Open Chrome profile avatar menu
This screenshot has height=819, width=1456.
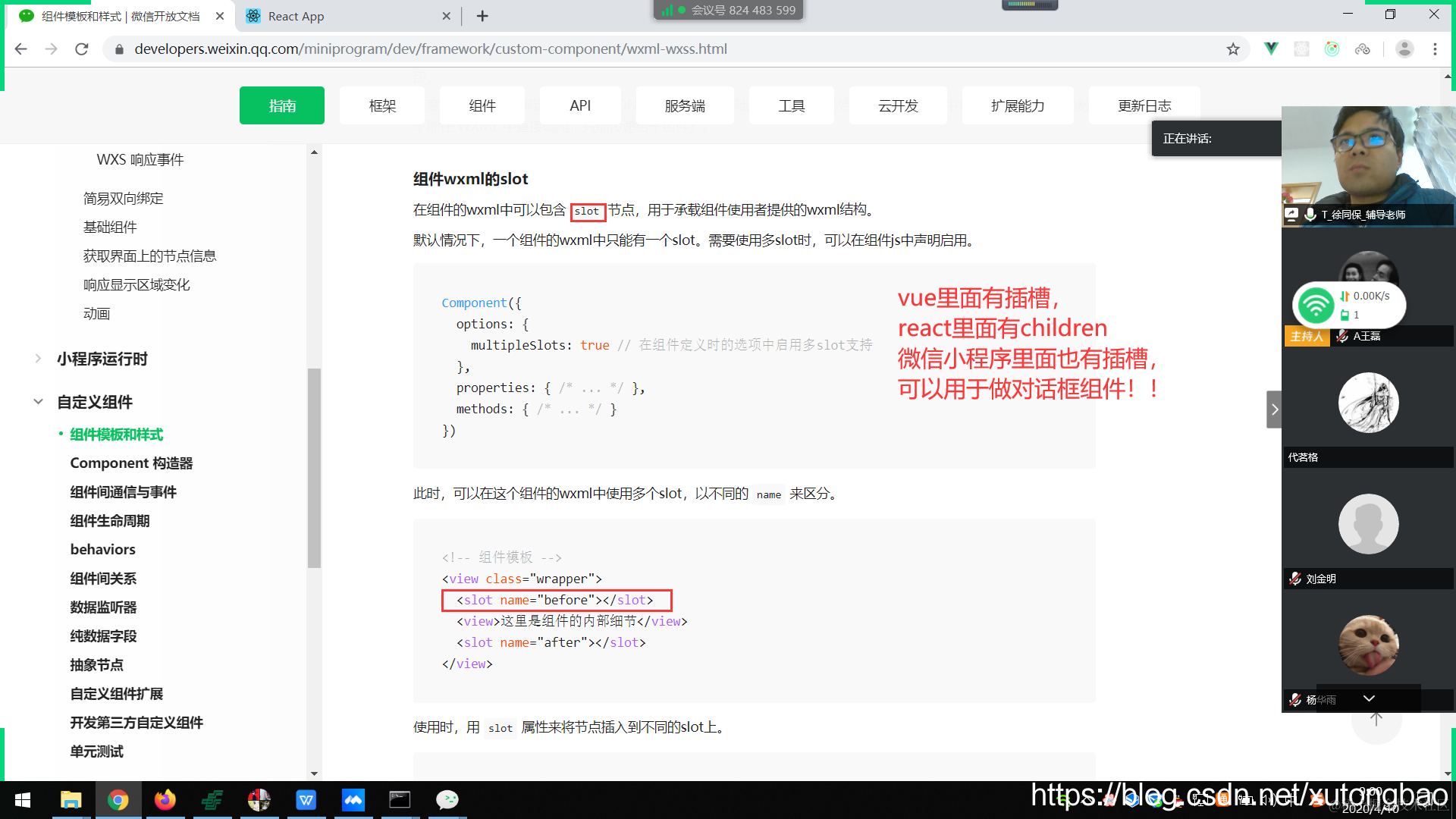(x=1404, y=49)
